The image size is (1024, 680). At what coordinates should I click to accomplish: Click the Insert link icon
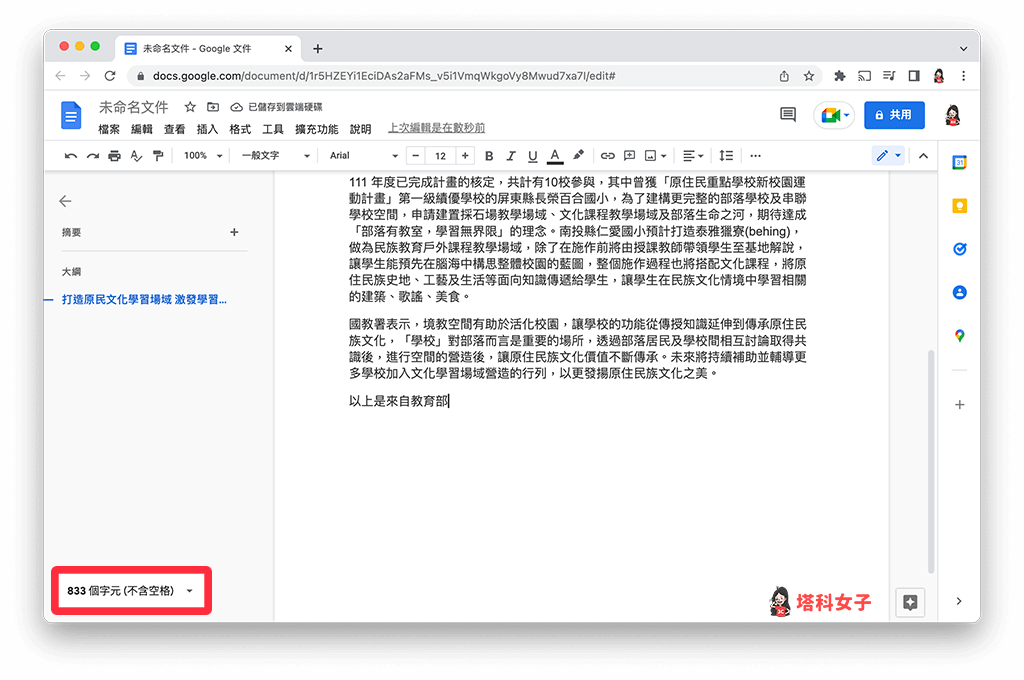(x=607, y=155)
